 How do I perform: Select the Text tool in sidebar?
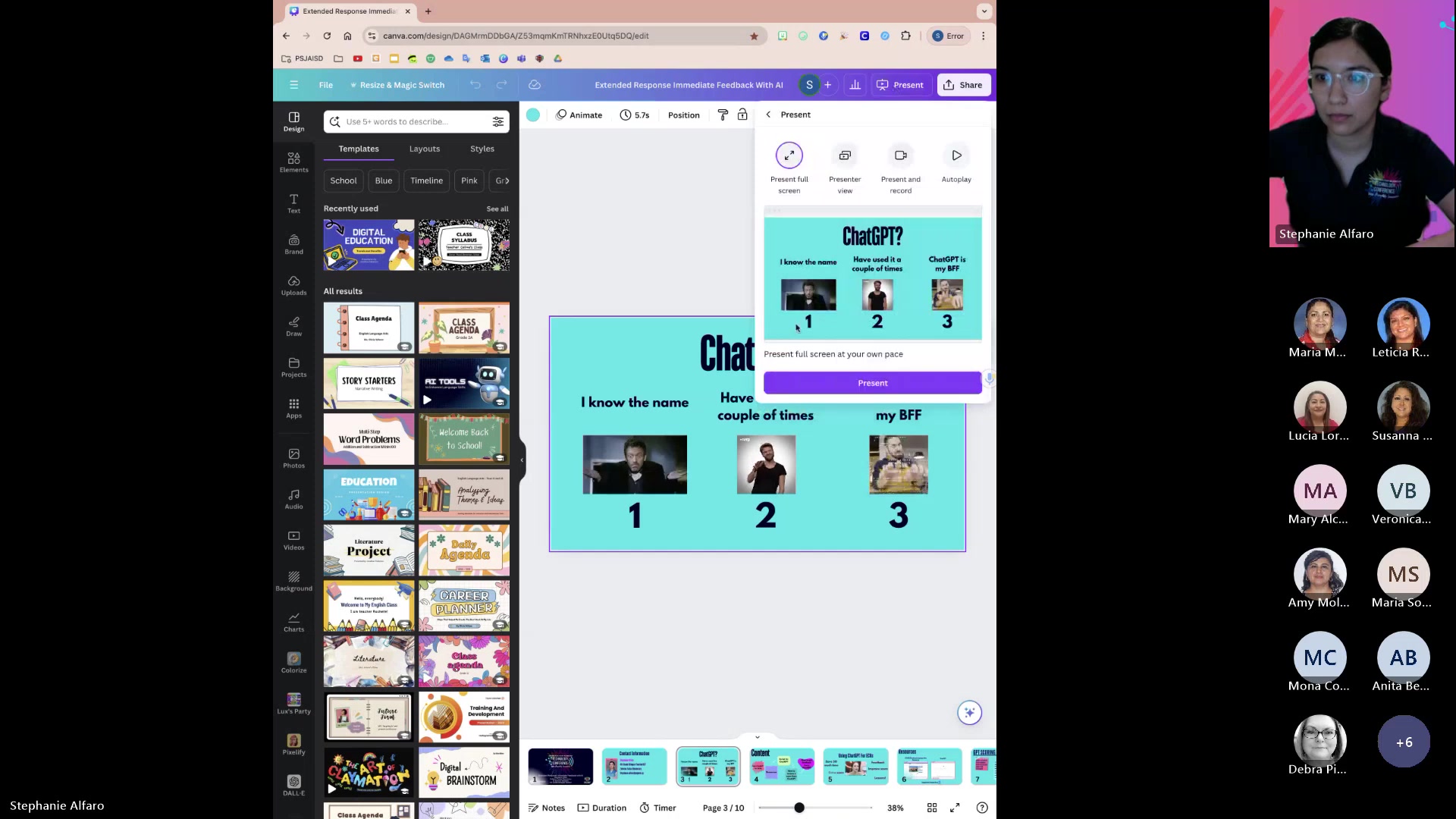(293, 203)
